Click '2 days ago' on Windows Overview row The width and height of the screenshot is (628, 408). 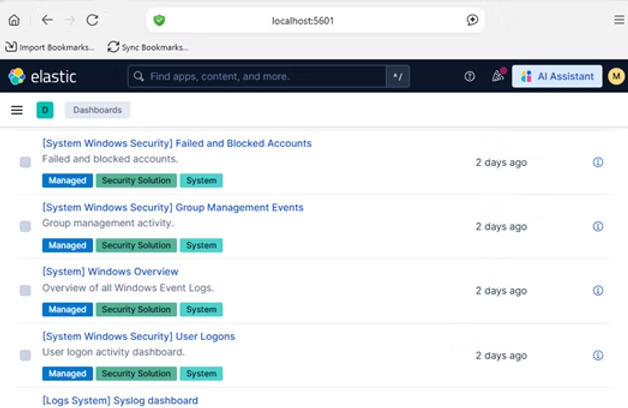[501, 291]
